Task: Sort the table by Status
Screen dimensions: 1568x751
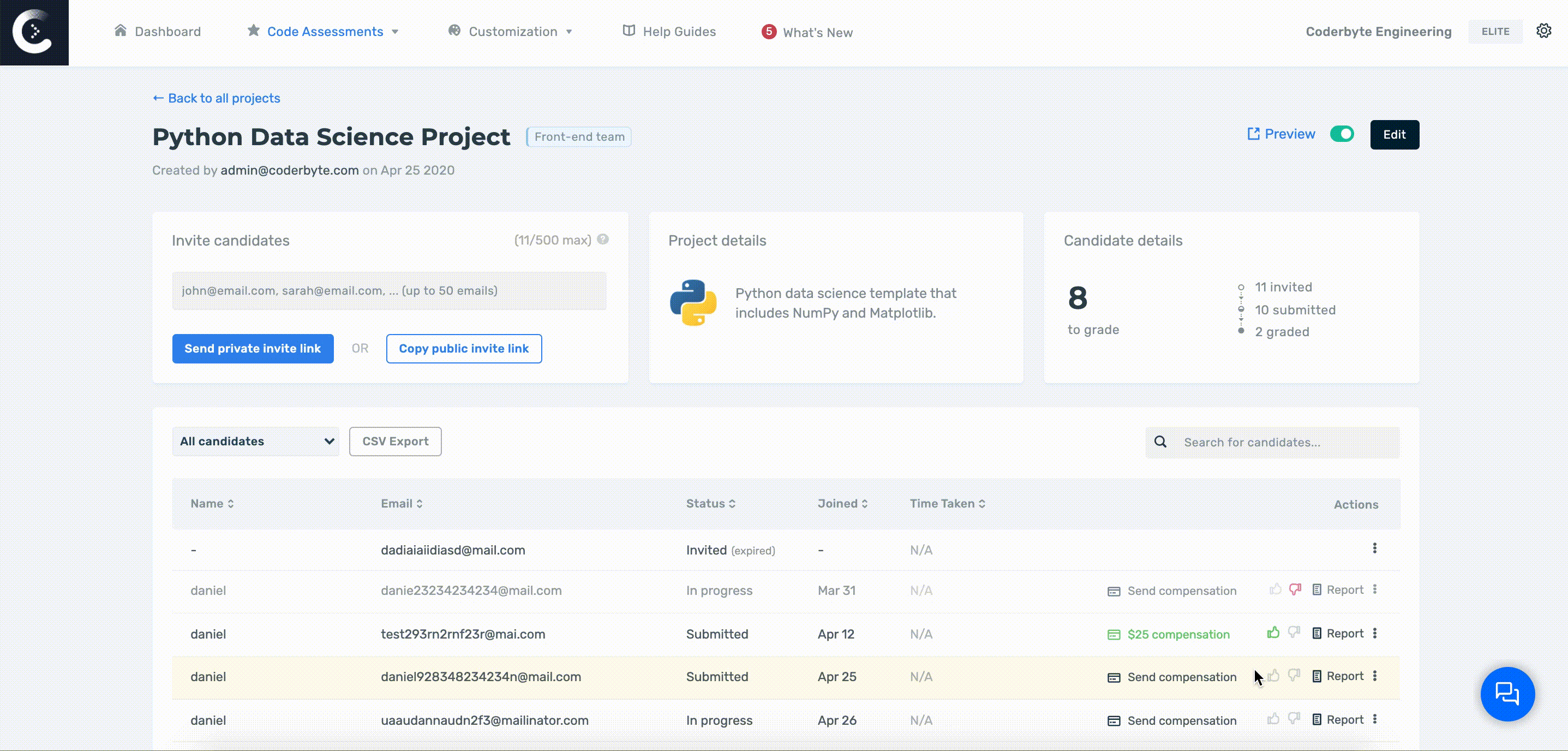Action: coord(711,503)
